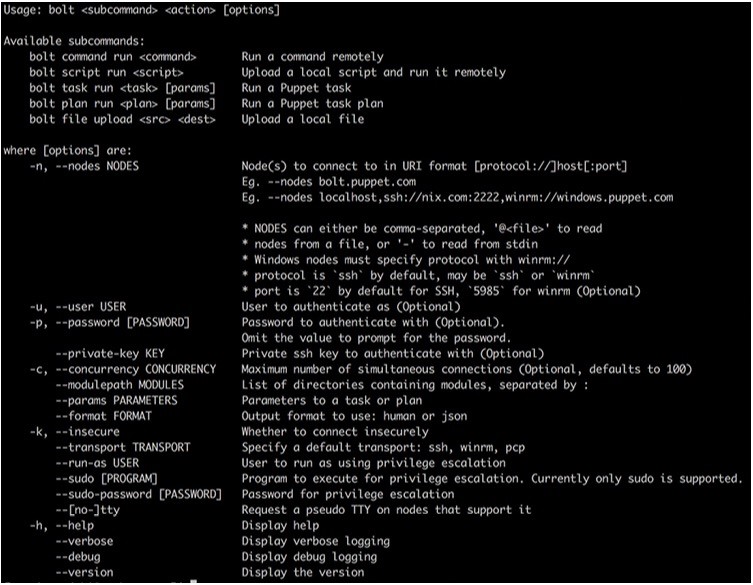Click the '--transport TRANSPORT' option

coord(123,448)
